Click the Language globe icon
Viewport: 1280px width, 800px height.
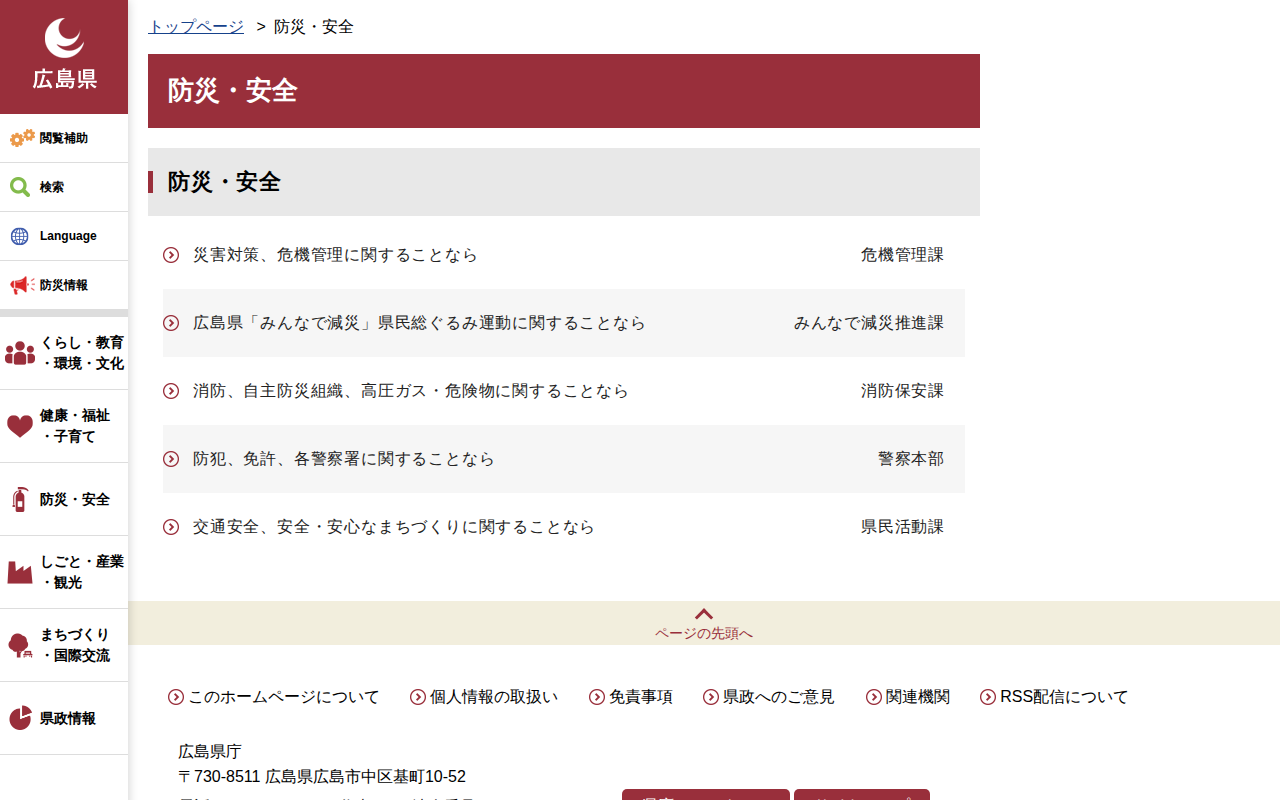pyautogui.click(x=20, y=236)
